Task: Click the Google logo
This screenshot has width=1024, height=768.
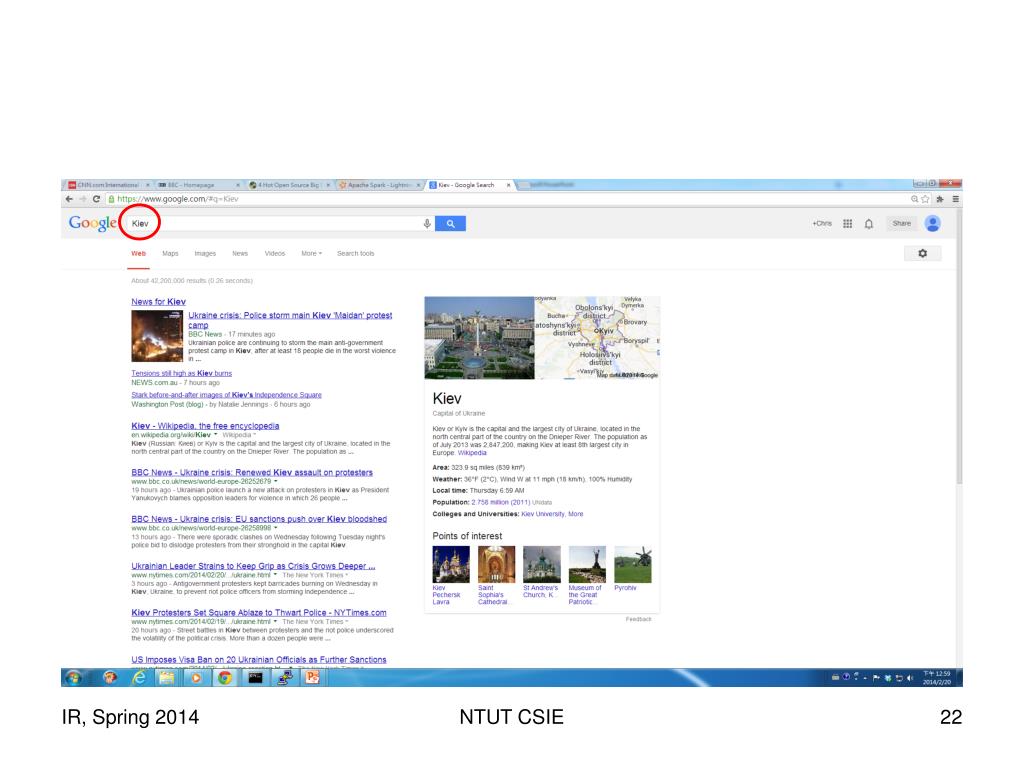Action: tap(92, 223)
